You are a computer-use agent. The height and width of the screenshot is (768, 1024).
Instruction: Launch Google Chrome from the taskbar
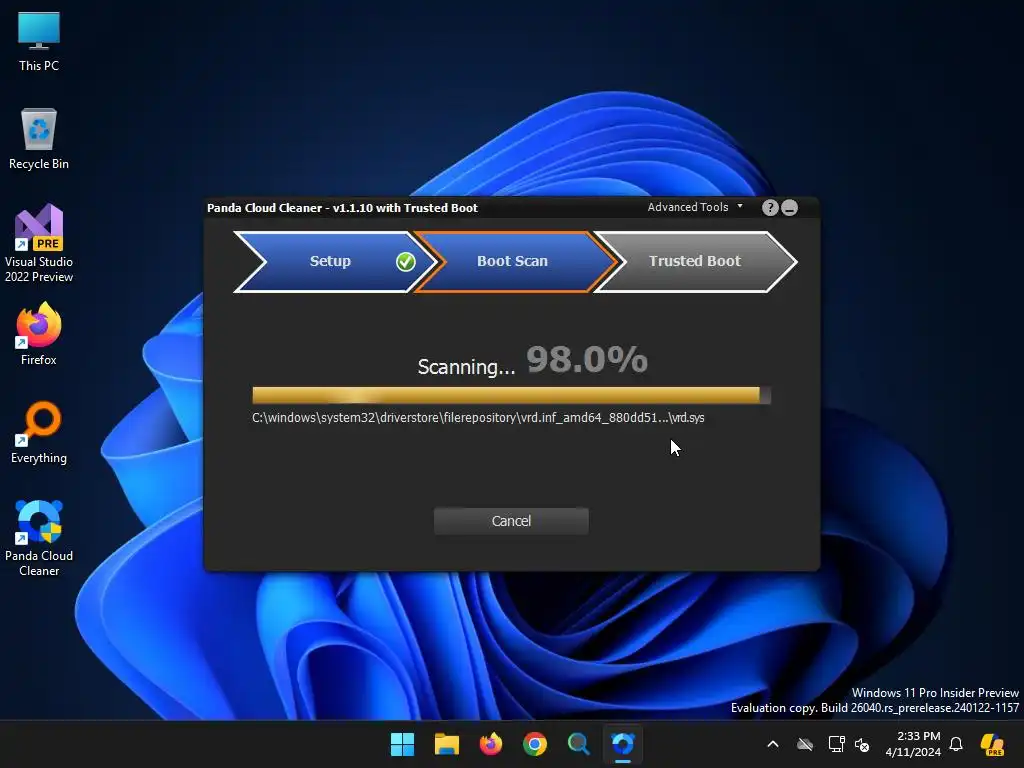[535, 744]
